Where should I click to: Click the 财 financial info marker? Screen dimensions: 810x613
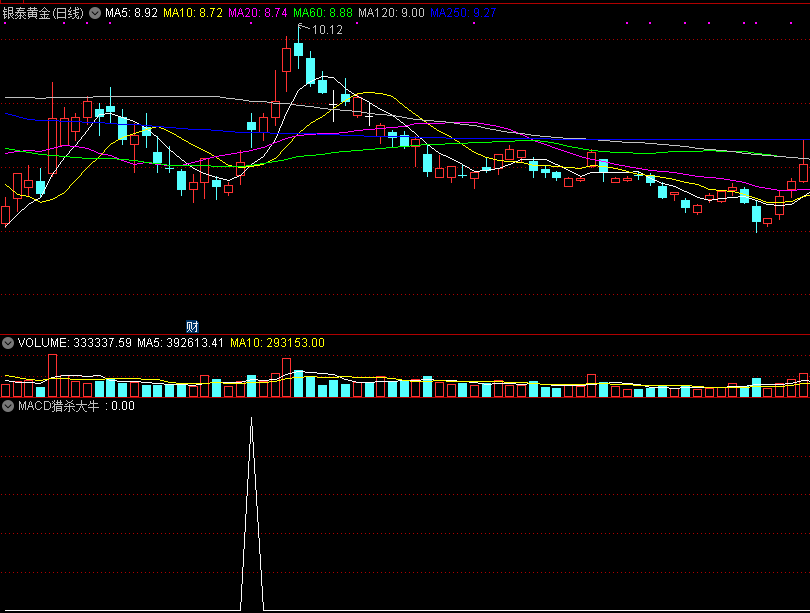tap(192, 326)
